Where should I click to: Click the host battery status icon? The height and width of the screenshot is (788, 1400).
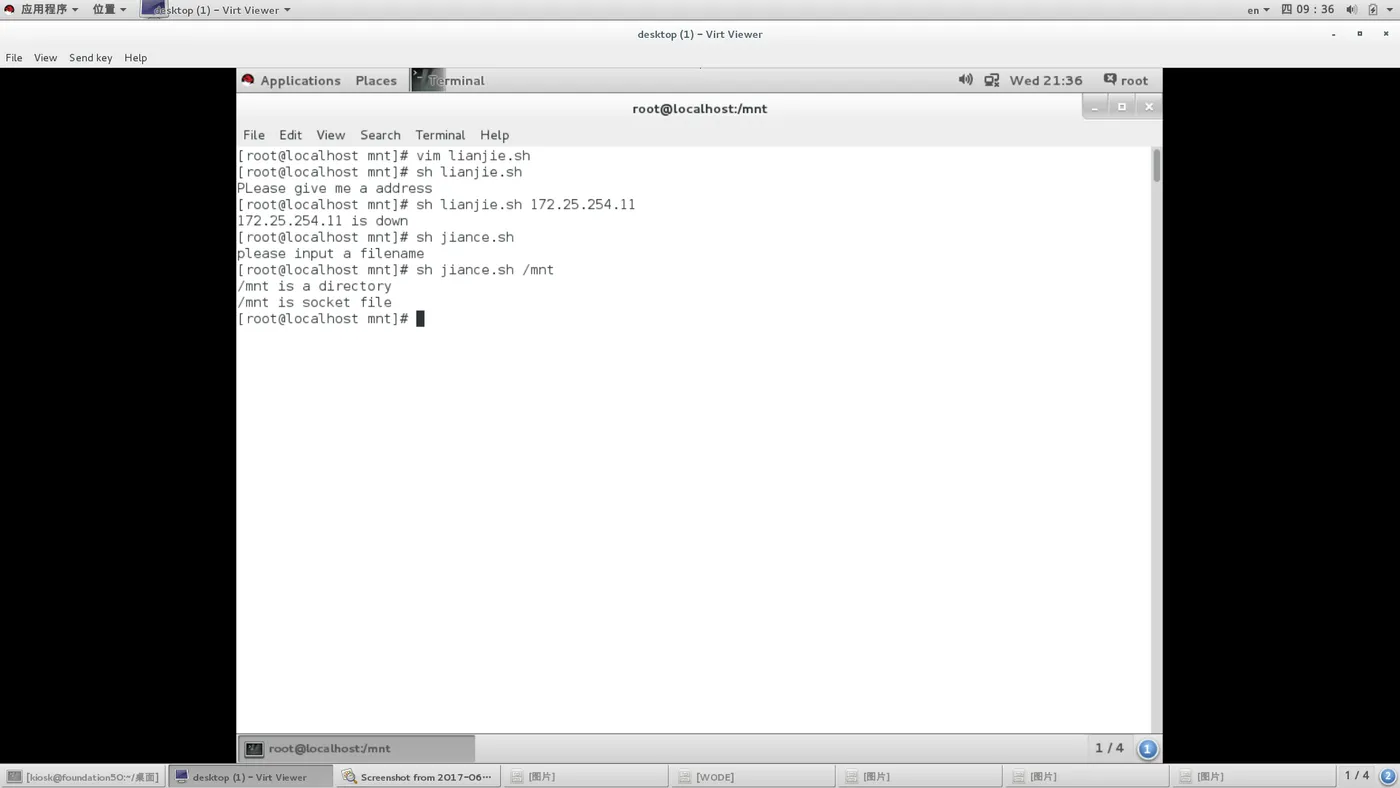coord(1373,10)
